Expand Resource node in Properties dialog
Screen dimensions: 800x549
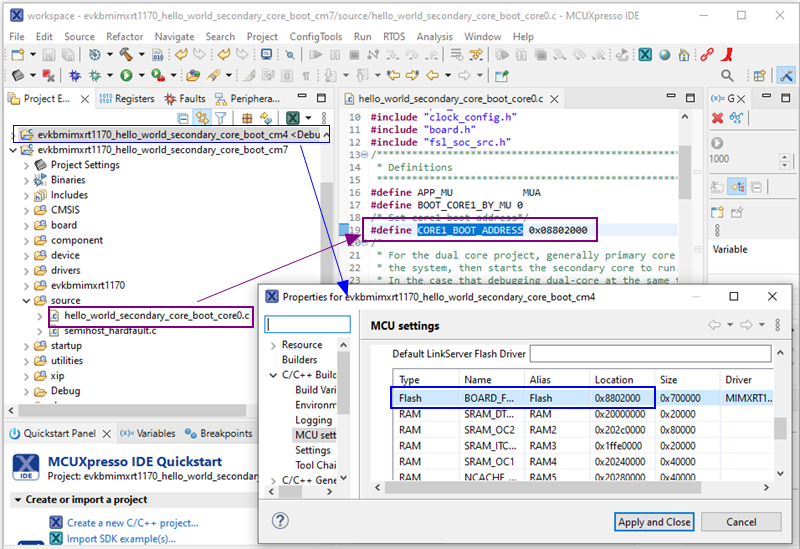272,345
